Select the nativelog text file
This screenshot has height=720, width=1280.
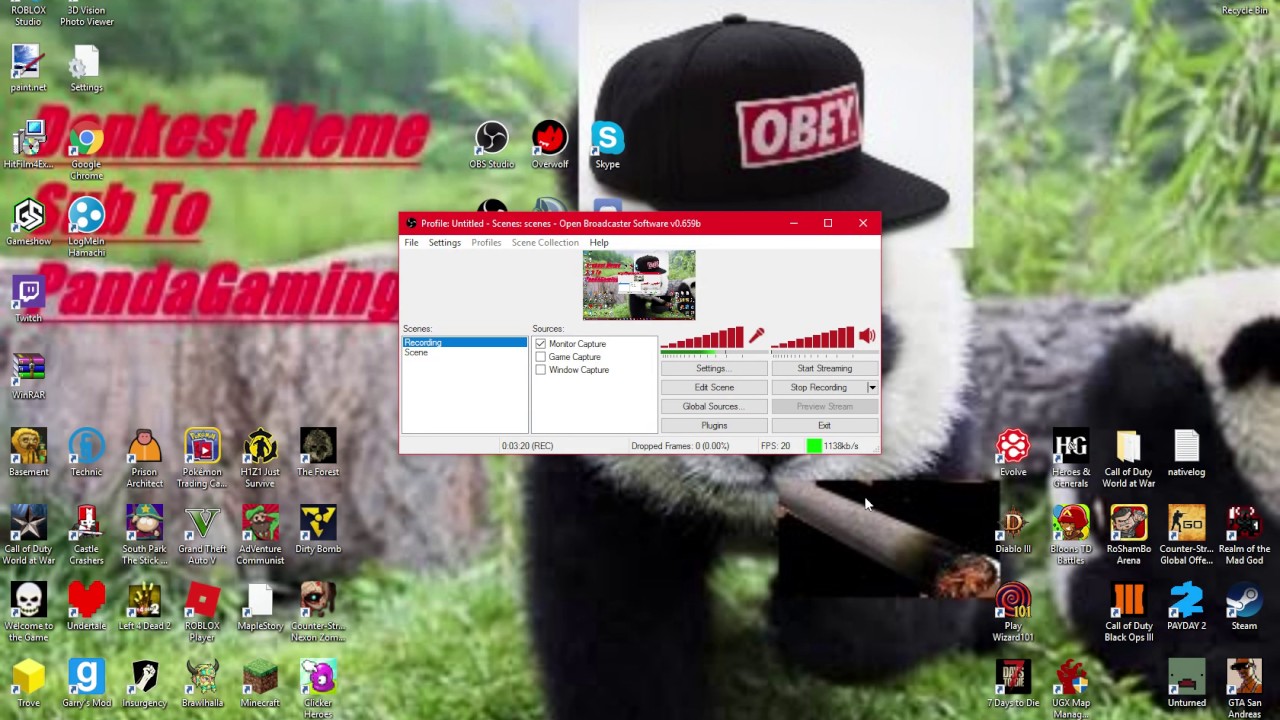click(1186, 453)
